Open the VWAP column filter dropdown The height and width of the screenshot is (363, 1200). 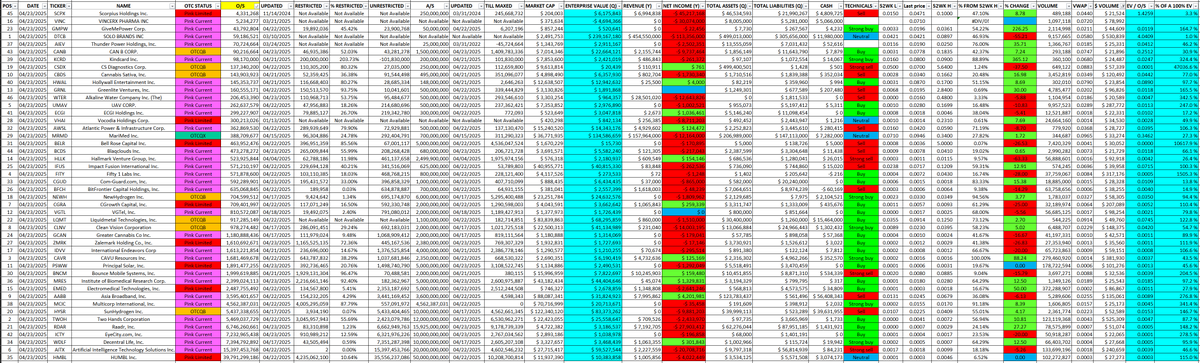point(1089,5)
